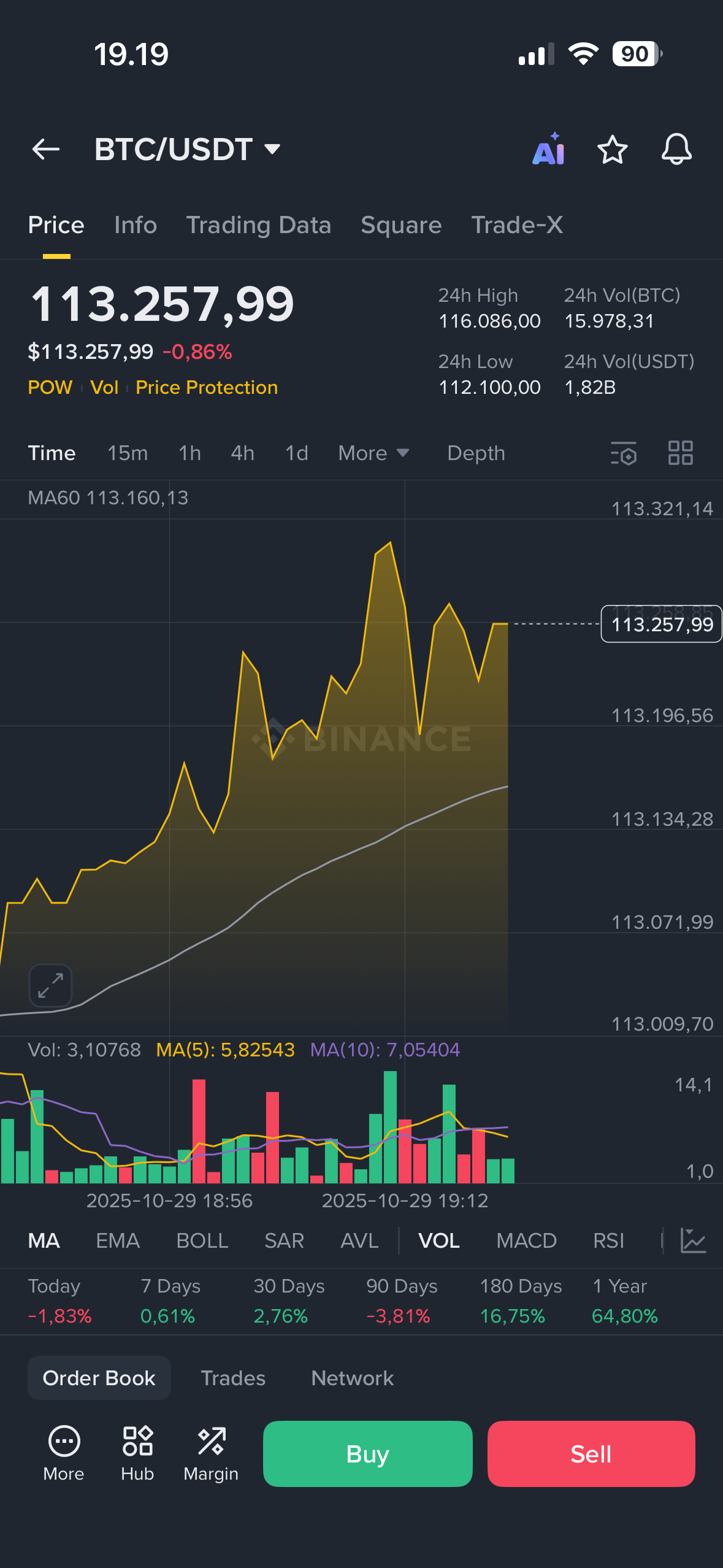This screenshot has height=1568, width=723.
Task: Switch to the Network tab
Action: [353, 1378]
